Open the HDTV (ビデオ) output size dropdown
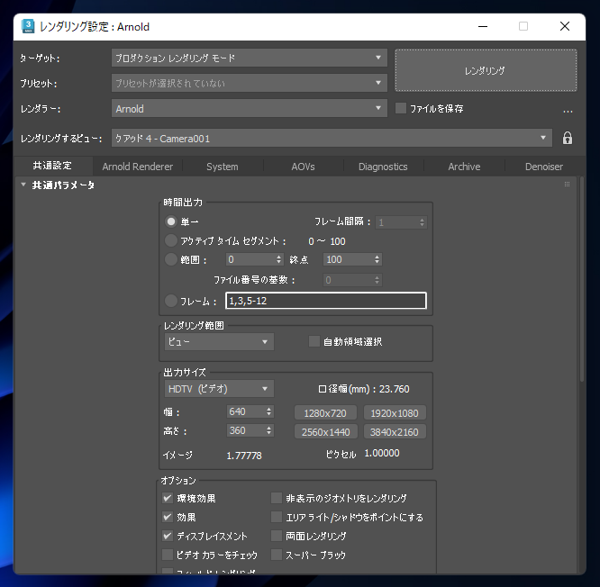Image resolution: width=600 pixels, height=587 pixels. [219, 389]
